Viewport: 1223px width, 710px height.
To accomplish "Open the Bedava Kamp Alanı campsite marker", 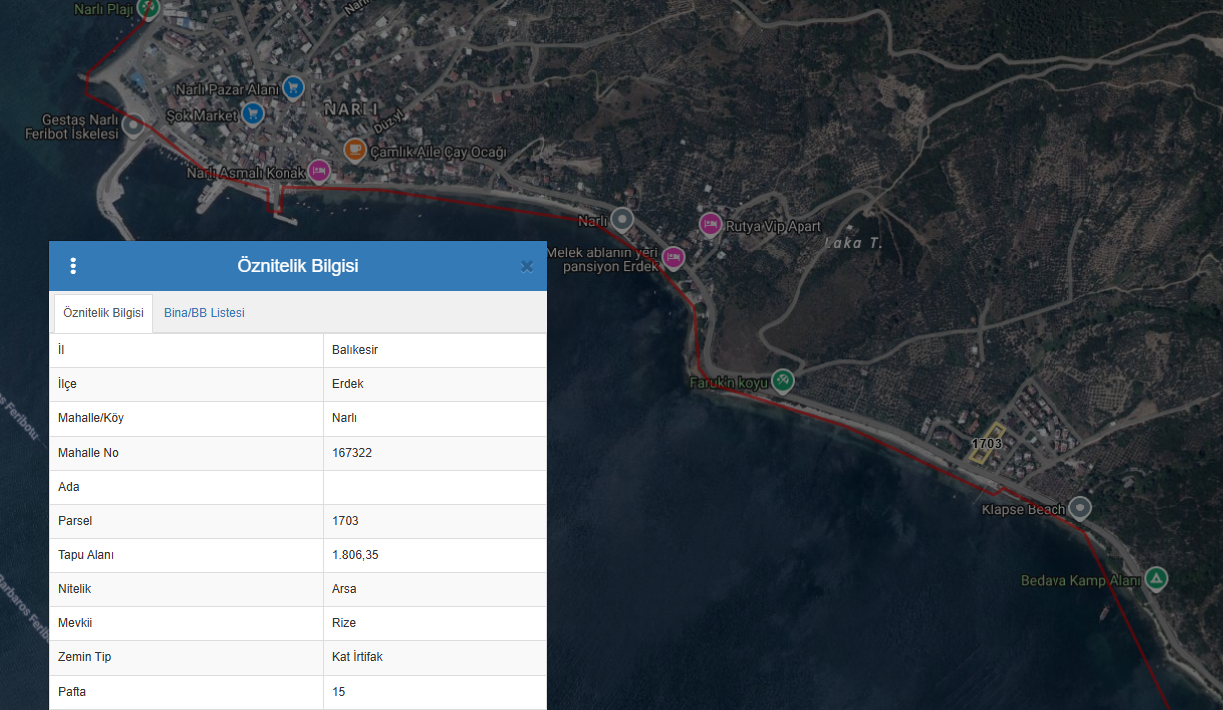I will coord(1156,578).
